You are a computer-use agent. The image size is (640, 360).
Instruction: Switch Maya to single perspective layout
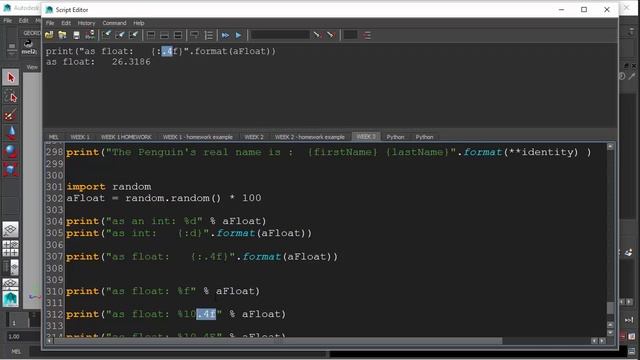tap(11, 230)
